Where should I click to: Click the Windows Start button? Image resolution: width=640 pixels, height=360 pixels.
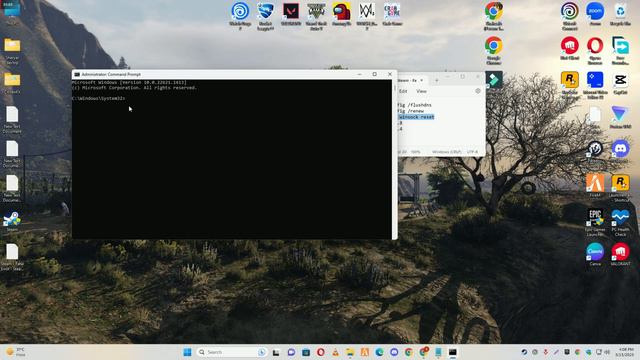point(187,352)
